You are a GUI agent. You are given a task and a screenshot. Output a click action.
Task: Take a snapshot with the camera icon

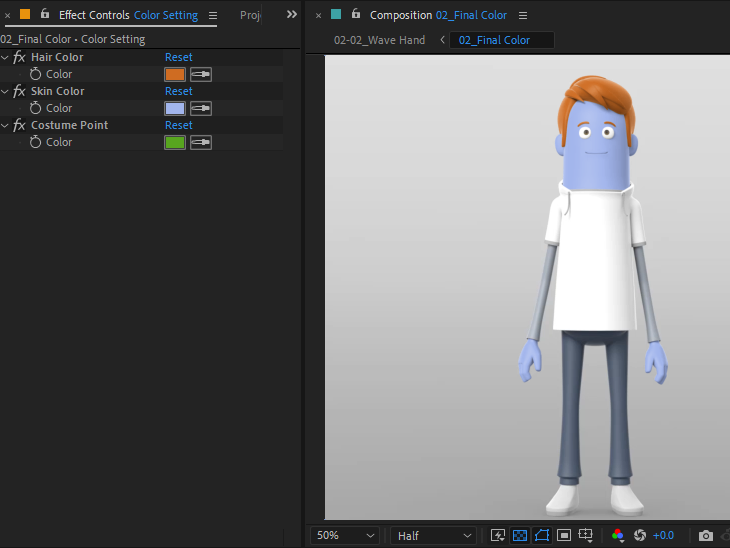(706, 535)
